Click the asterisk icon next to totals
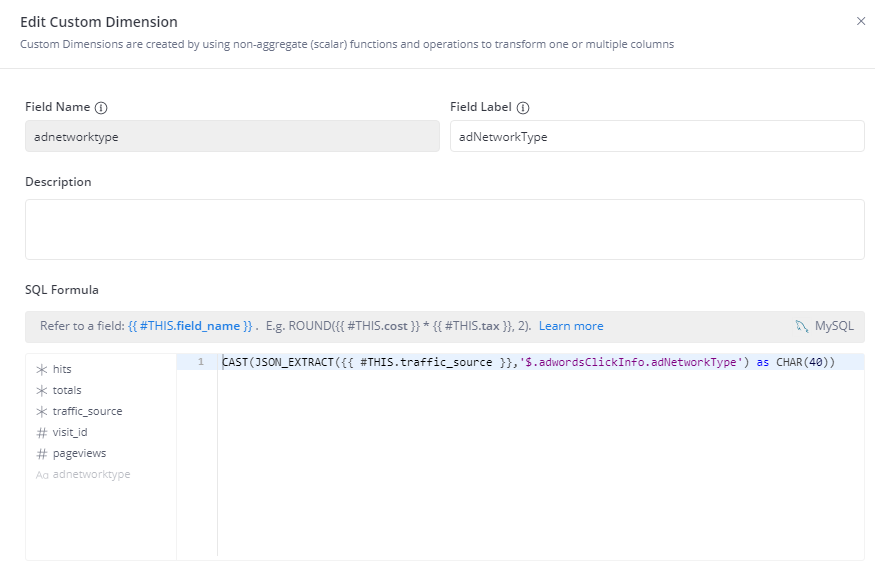875x565 pixels. coord(42,390)
